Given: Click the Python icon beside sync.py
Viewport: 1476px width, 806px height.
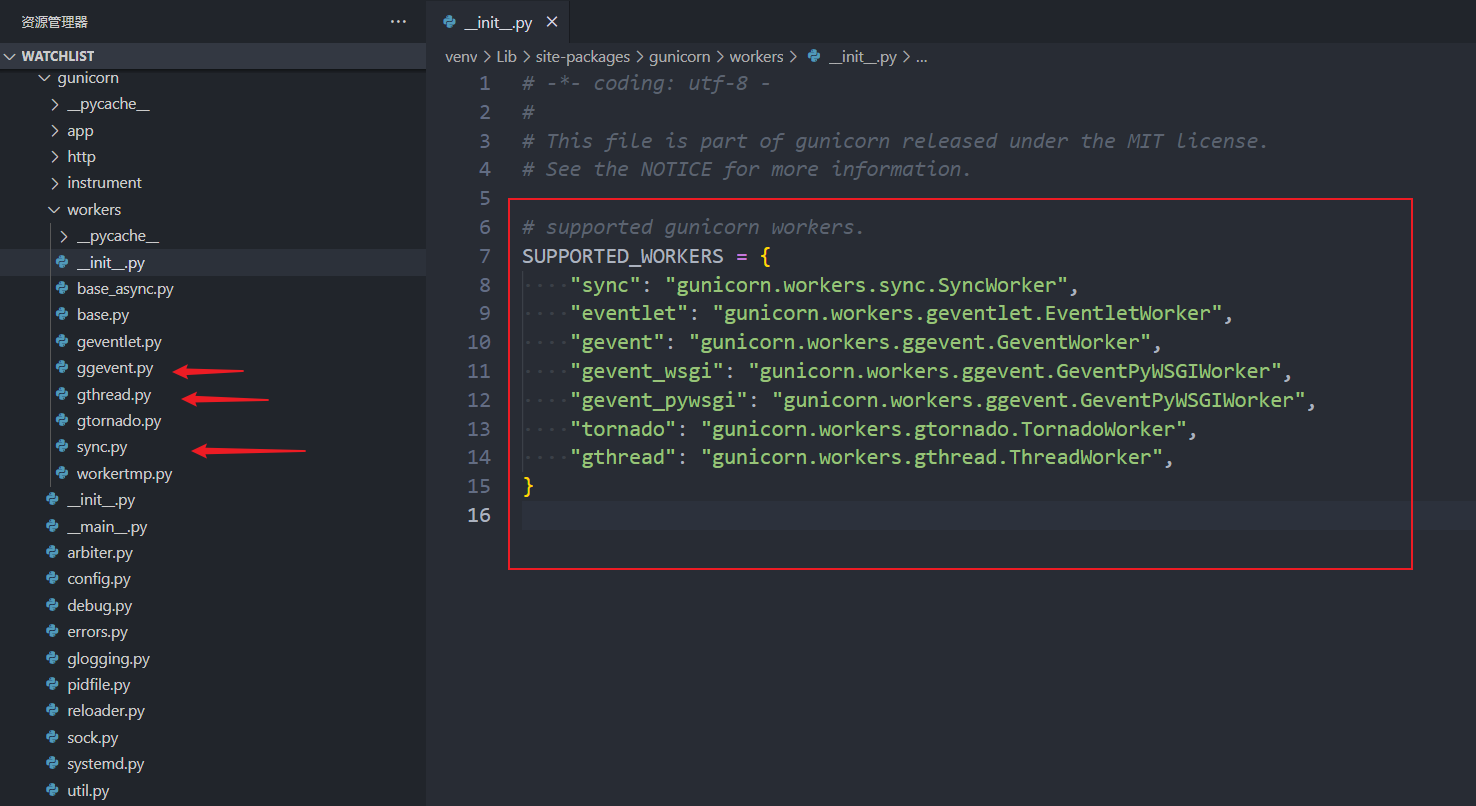Looking at the screenshot, I should click(62, 447).
